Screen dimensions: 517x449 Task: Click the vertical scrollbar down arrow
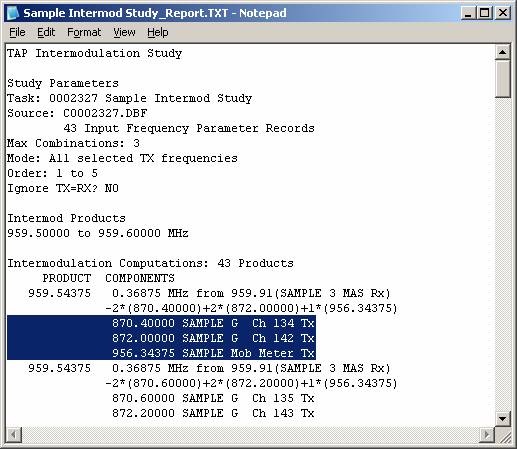[x=502, y=418]
